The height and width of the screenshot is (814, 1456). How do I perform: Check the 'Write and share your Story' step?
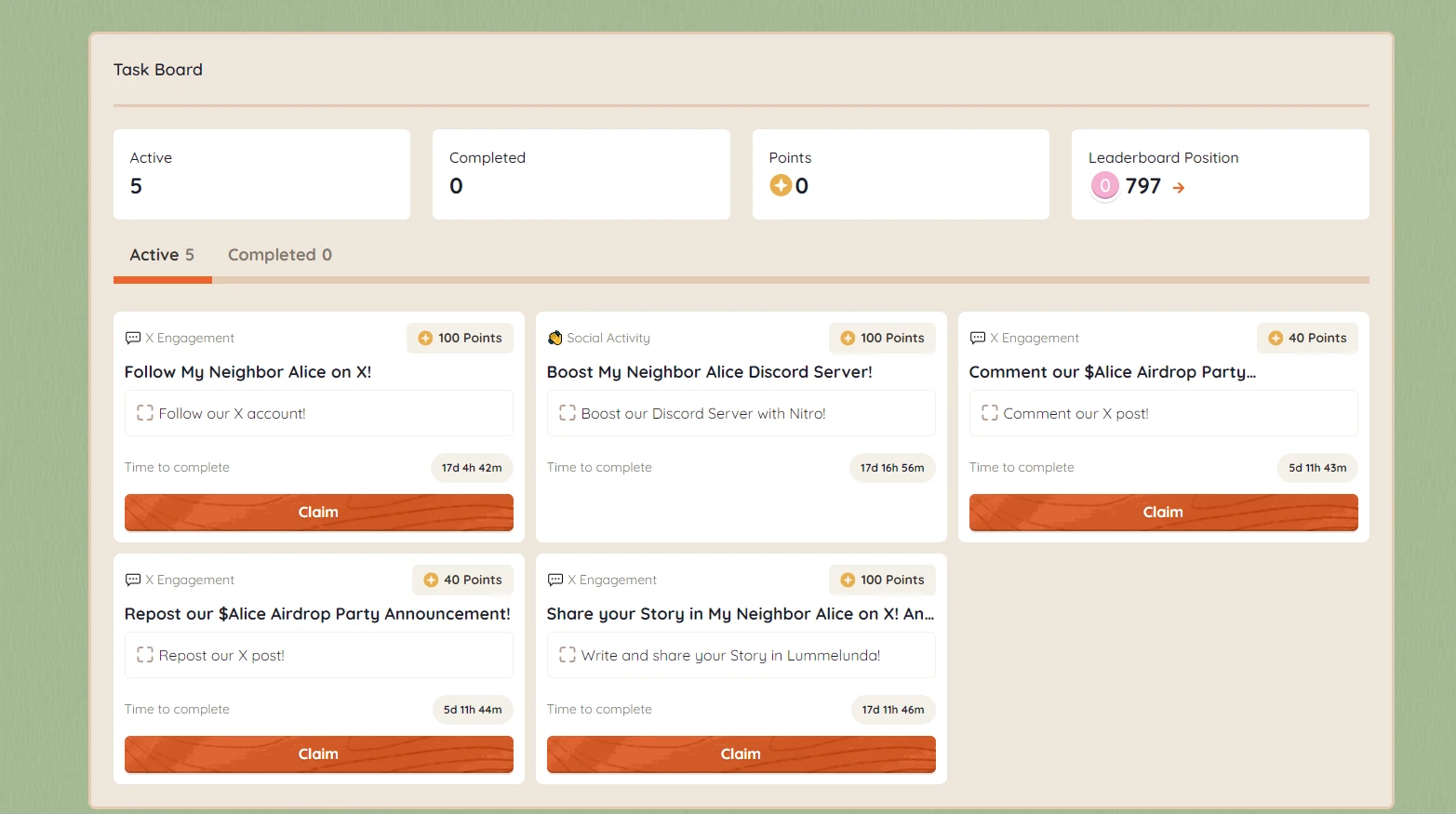568,655
